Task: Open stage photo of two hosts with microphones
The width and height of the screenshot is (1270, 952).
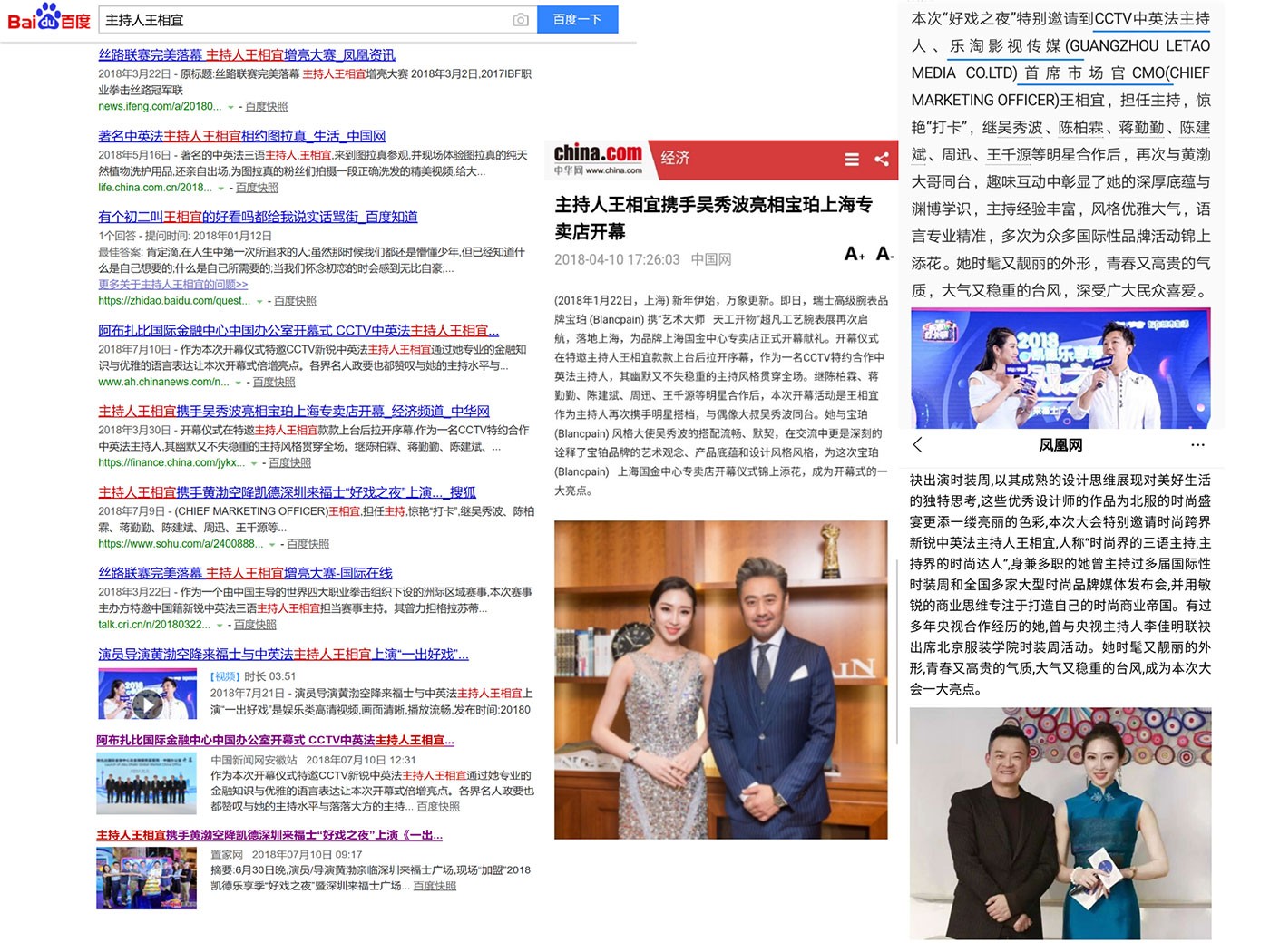Action: coord(1060,368)
